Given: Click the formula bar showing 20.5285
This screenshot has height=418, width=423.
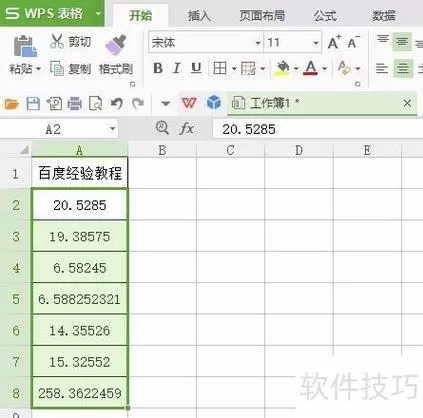Looking at the screenshot, I should pos(317,129).
